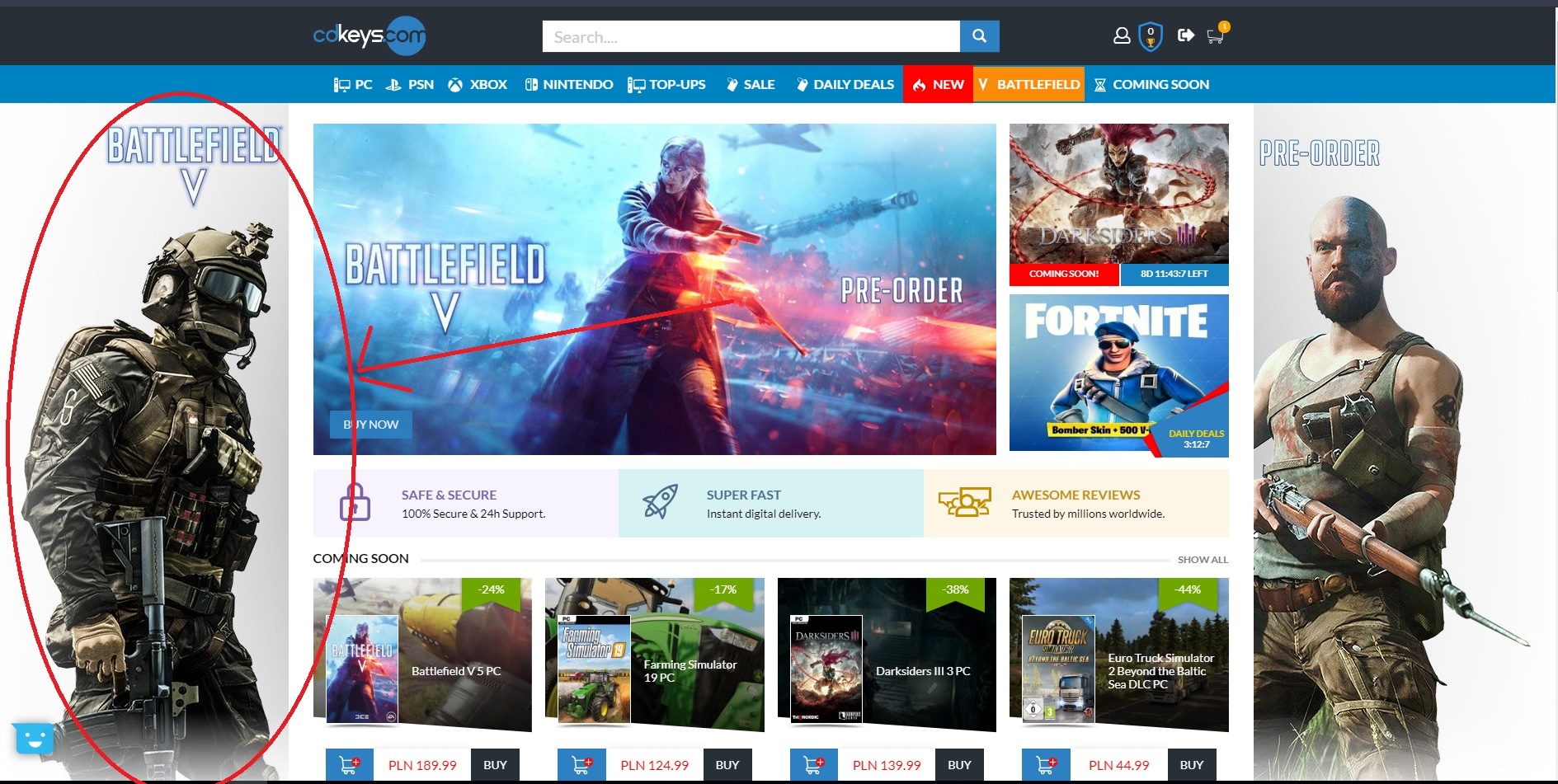Go to DAILY DEALS
Screen dimensions: 1558x784
tap(845, 84)
